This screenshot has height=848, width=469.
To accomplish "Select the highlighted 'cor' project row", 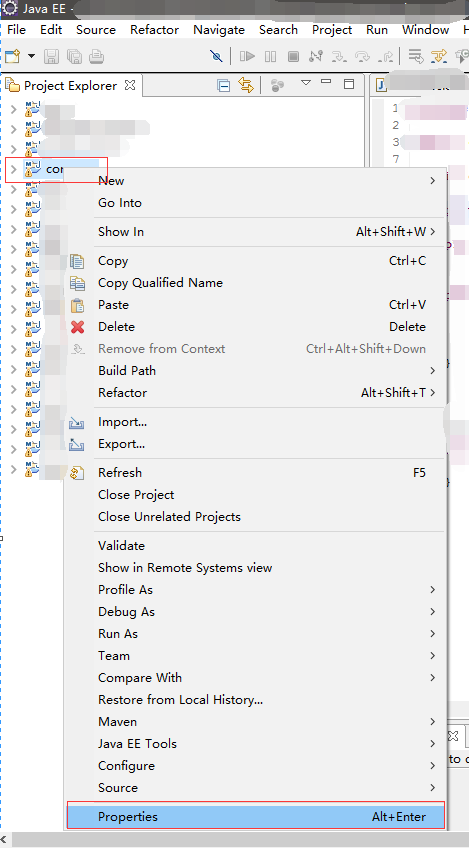I will [x=56, y=169].
